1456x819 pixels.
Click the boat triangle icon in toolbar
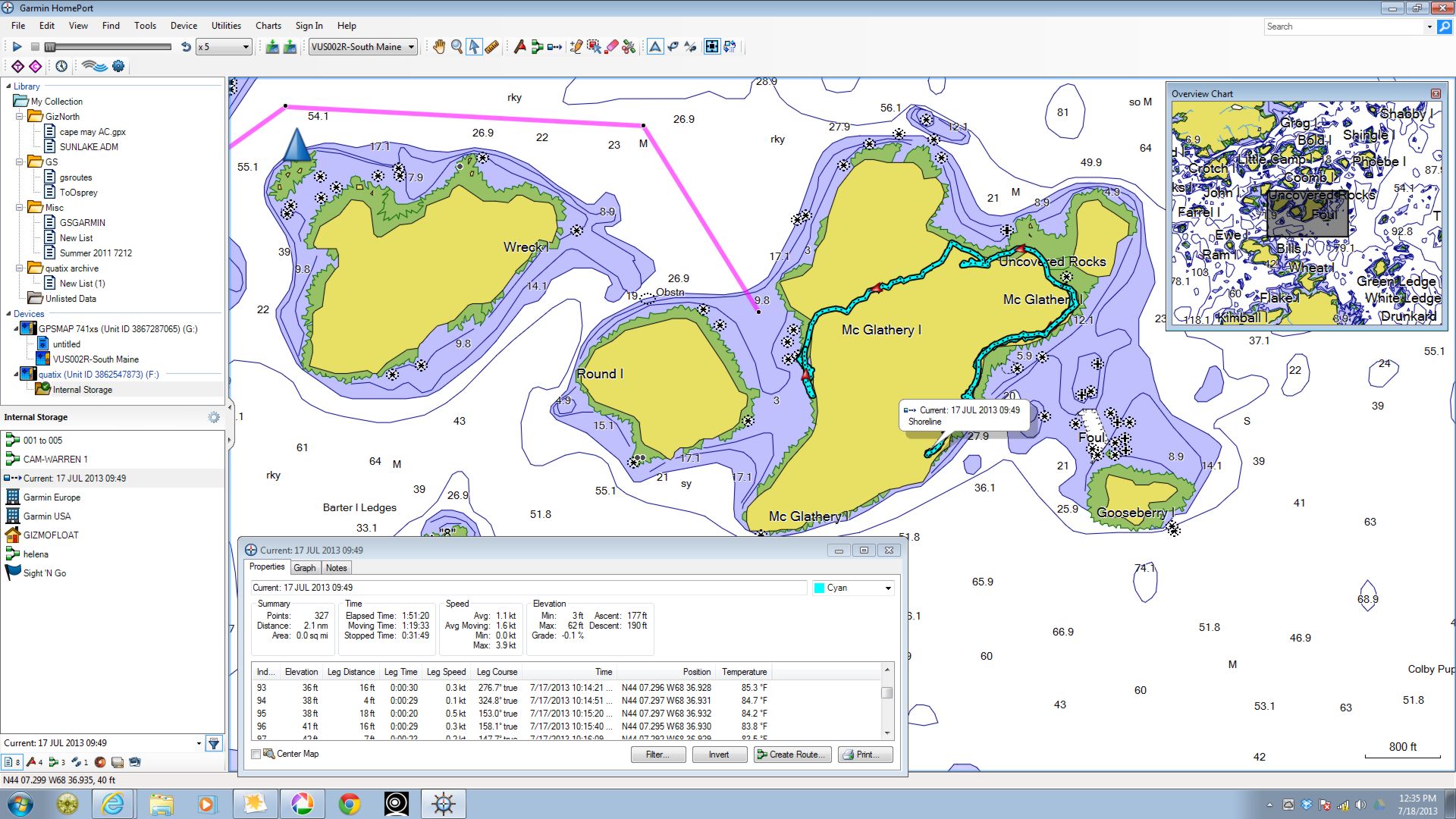pos(655,47)
